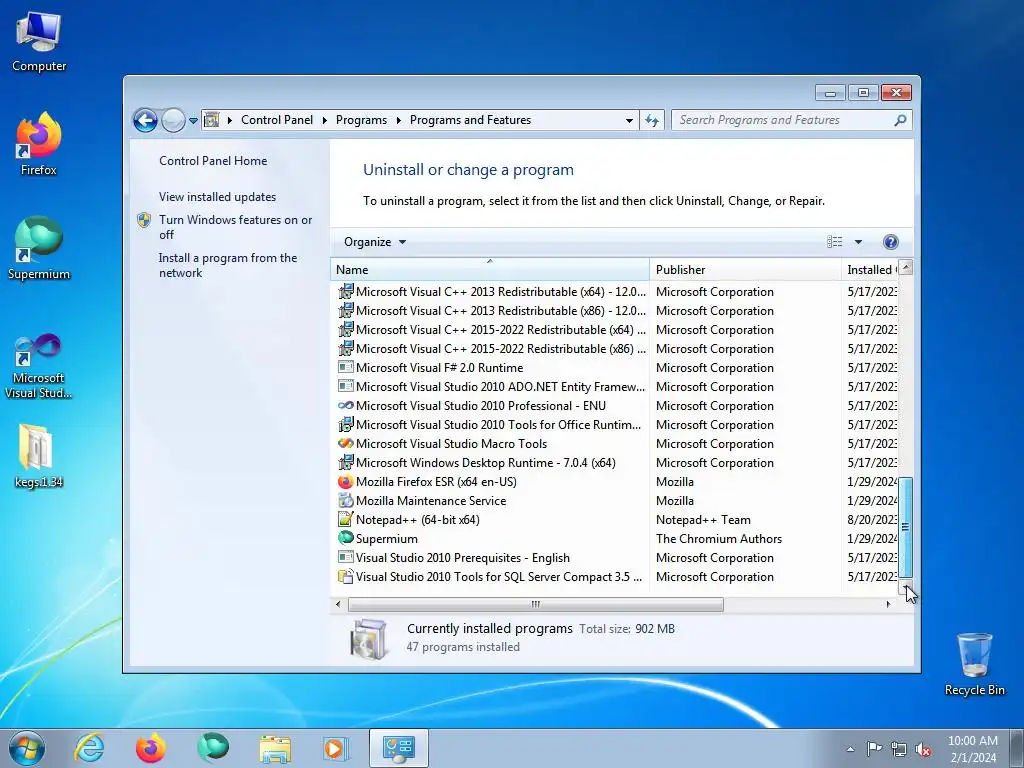Viewport: 1024px width, 768px height.
Task: Select the Recycle Bin desktop icon
Action: (x=974, y=664)
